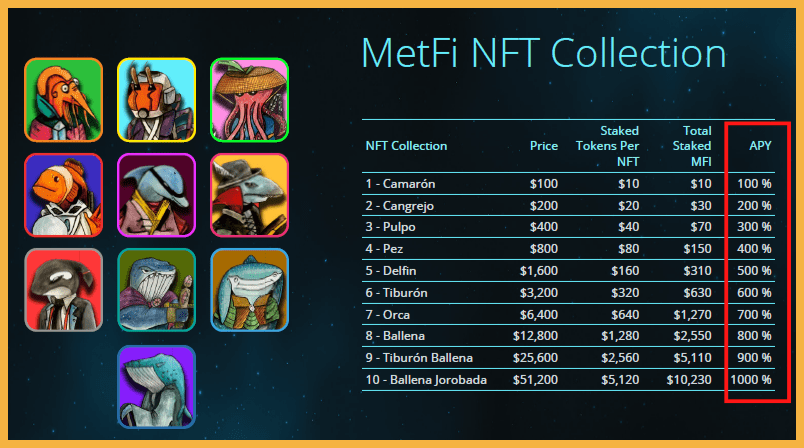Viewport: 804px width, 448px height.
Task: Pick the whale shark NFT on orange background
Action: coord(249,290)
